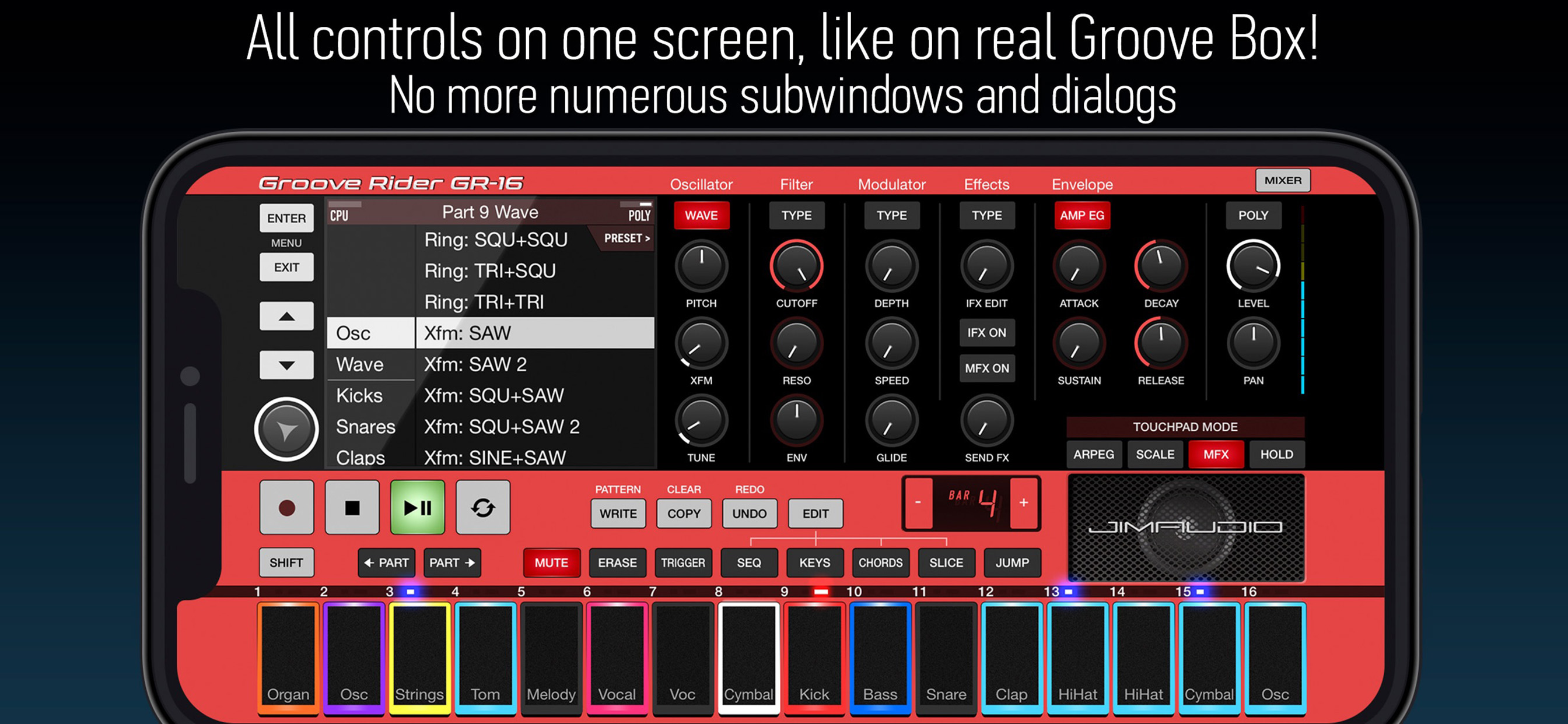
Task: Choose Xfm: SAW 2 waveform
Action: click(535, 364)
